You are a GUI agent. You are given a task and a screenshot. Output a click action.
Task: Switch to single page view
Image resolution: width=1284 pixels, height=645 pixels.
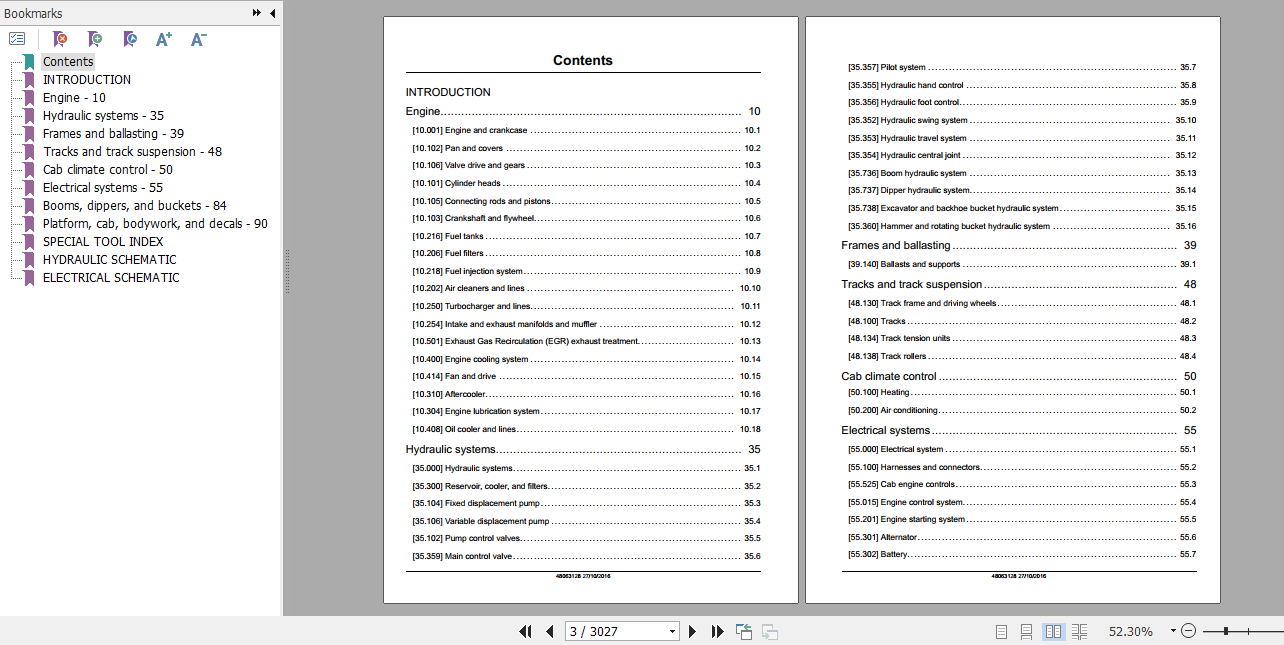coord(1001,631)
